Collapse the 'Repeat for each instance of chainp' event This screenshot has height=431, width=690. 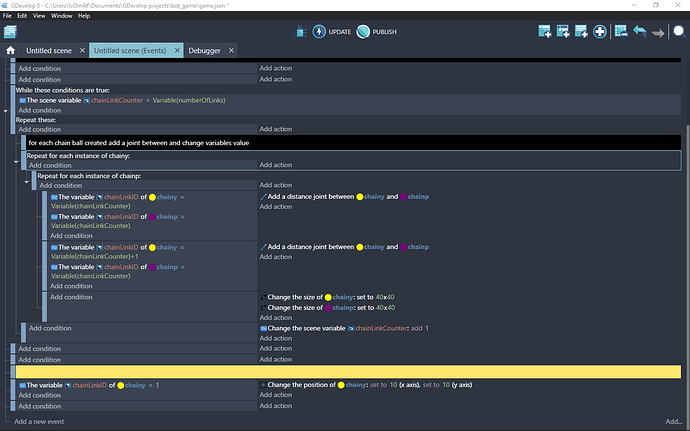pyautogui.click(x=27, y=181)
